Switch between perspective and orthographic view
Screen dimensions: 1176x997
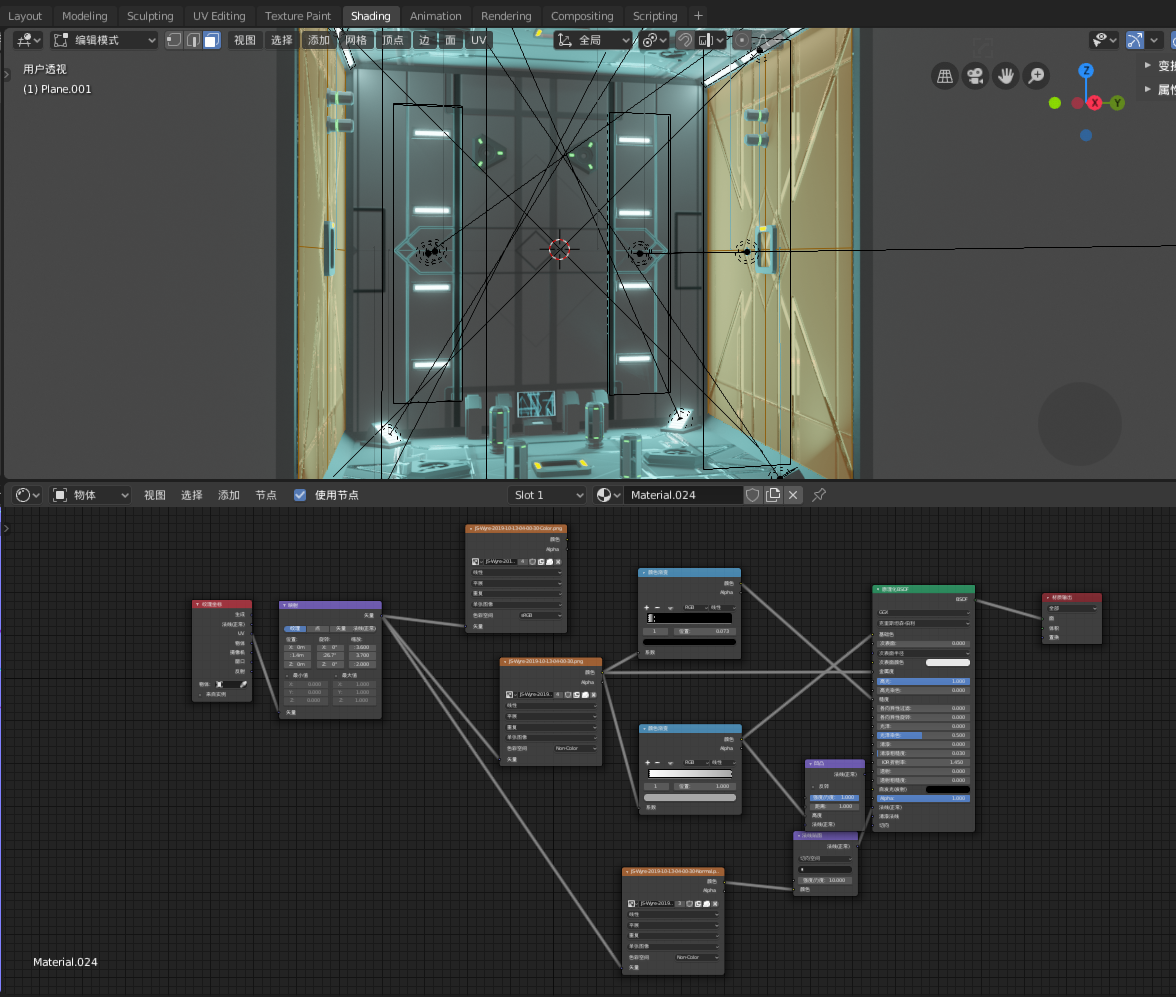point(945,76)
